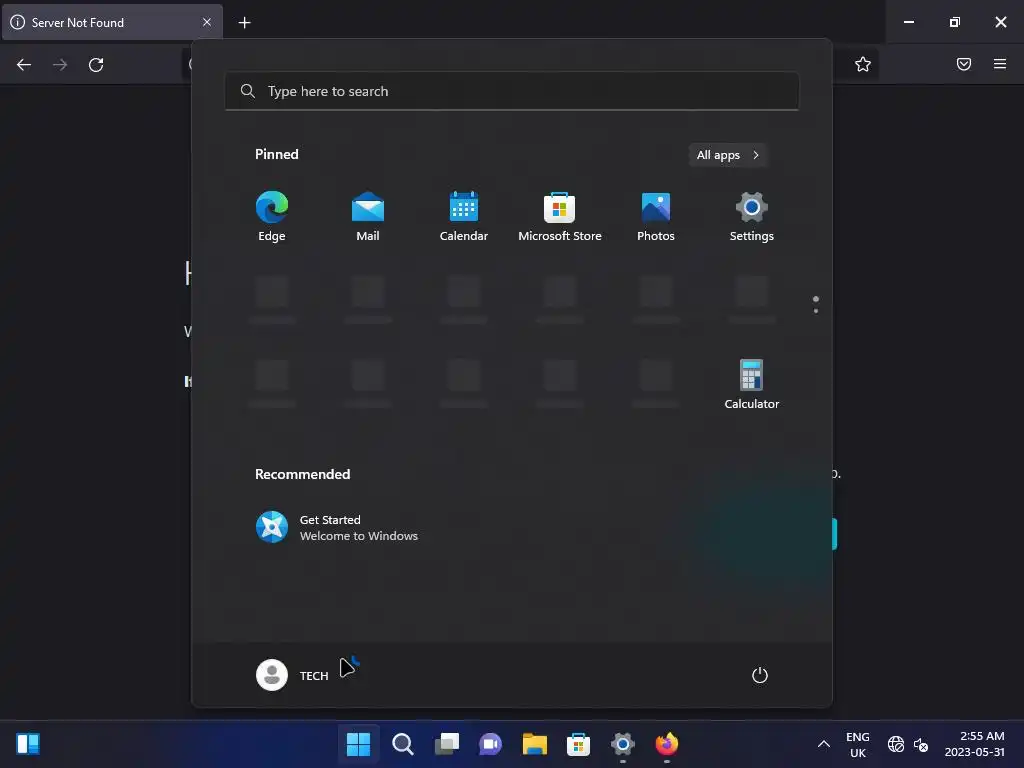Open the clock and date flyout
The height and width of the screenshot is (768, 1024).
974,744
